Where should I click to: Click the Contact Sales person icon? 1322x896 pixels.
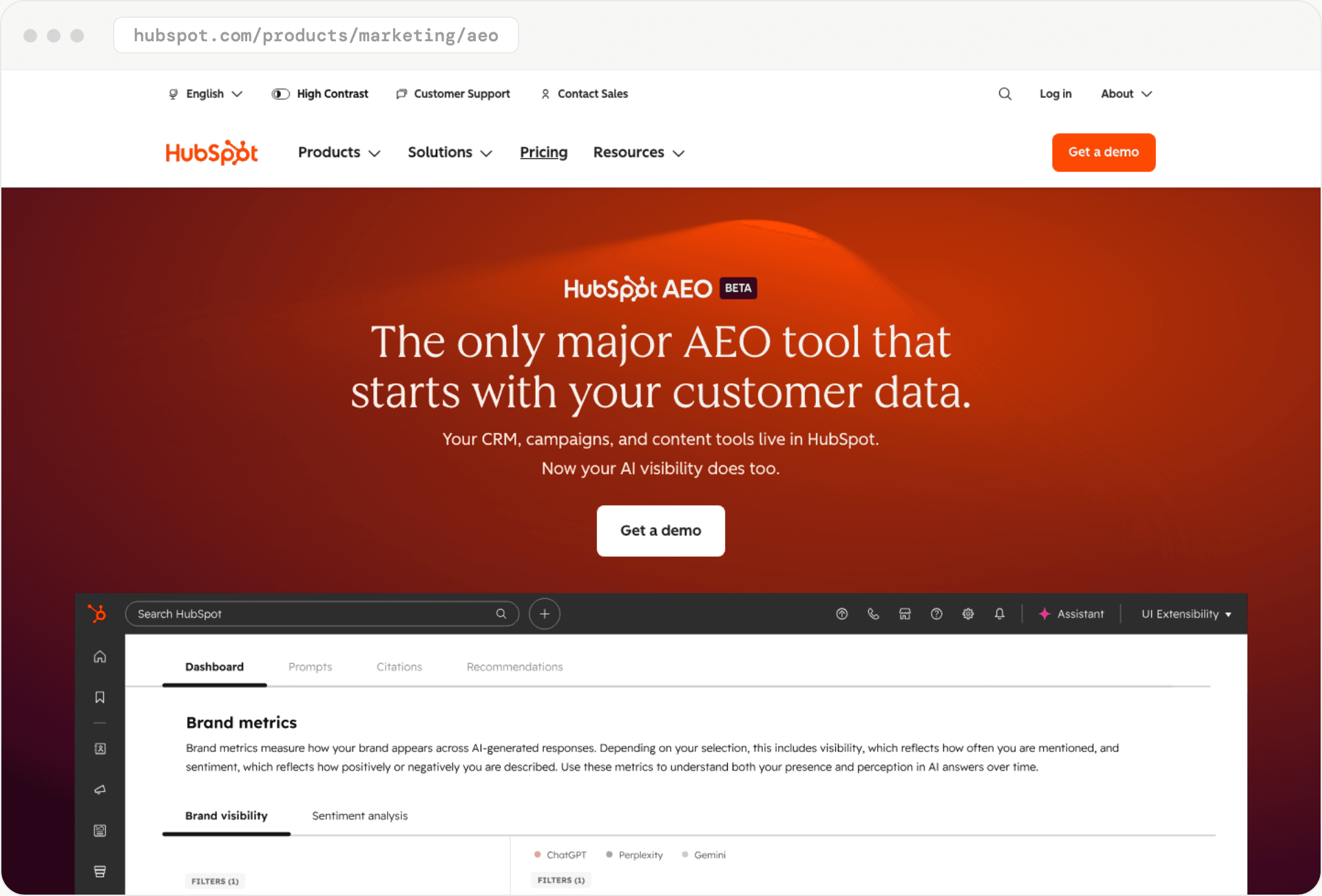coord(545,94)
